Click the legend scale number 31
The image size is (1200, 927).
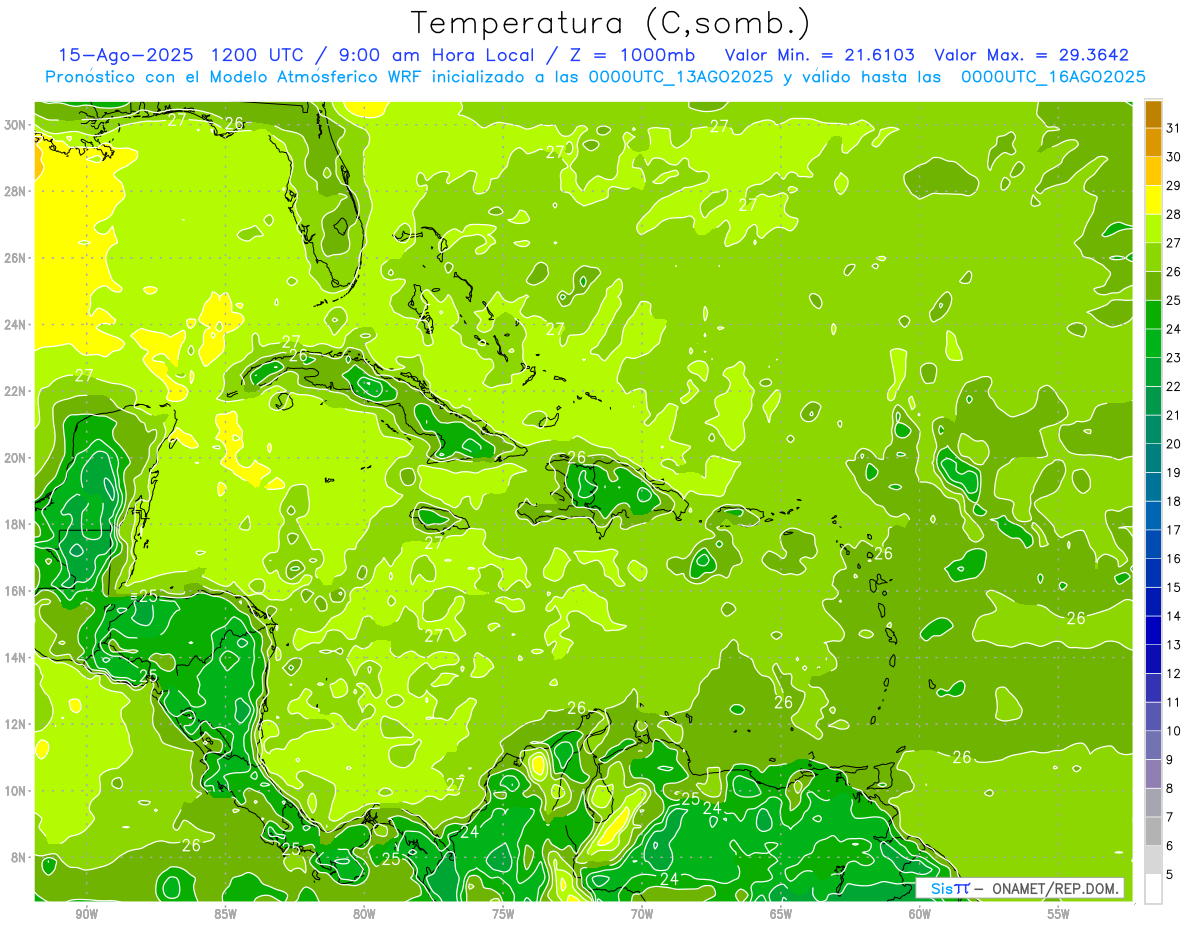tap(1174, 128)
